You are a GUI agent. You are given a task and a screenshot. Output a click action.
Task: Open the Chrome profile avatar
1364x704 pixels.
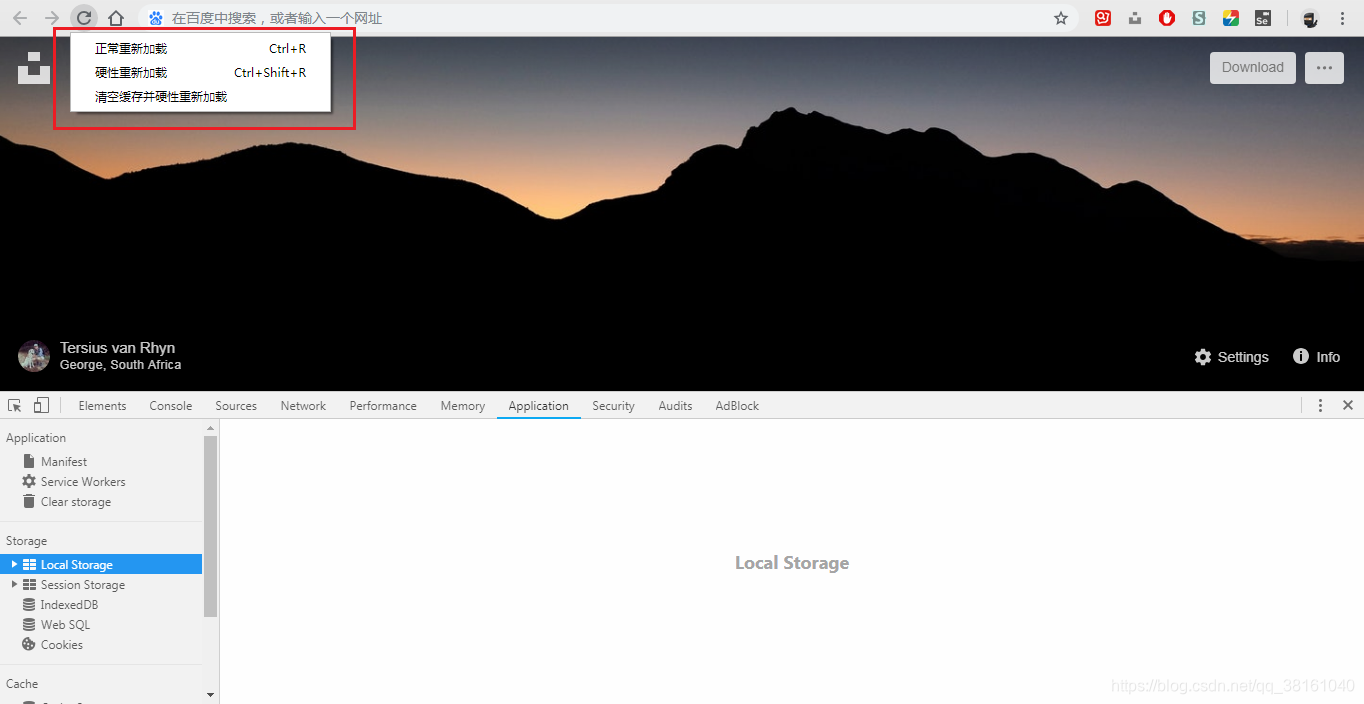pos(1310,18)
